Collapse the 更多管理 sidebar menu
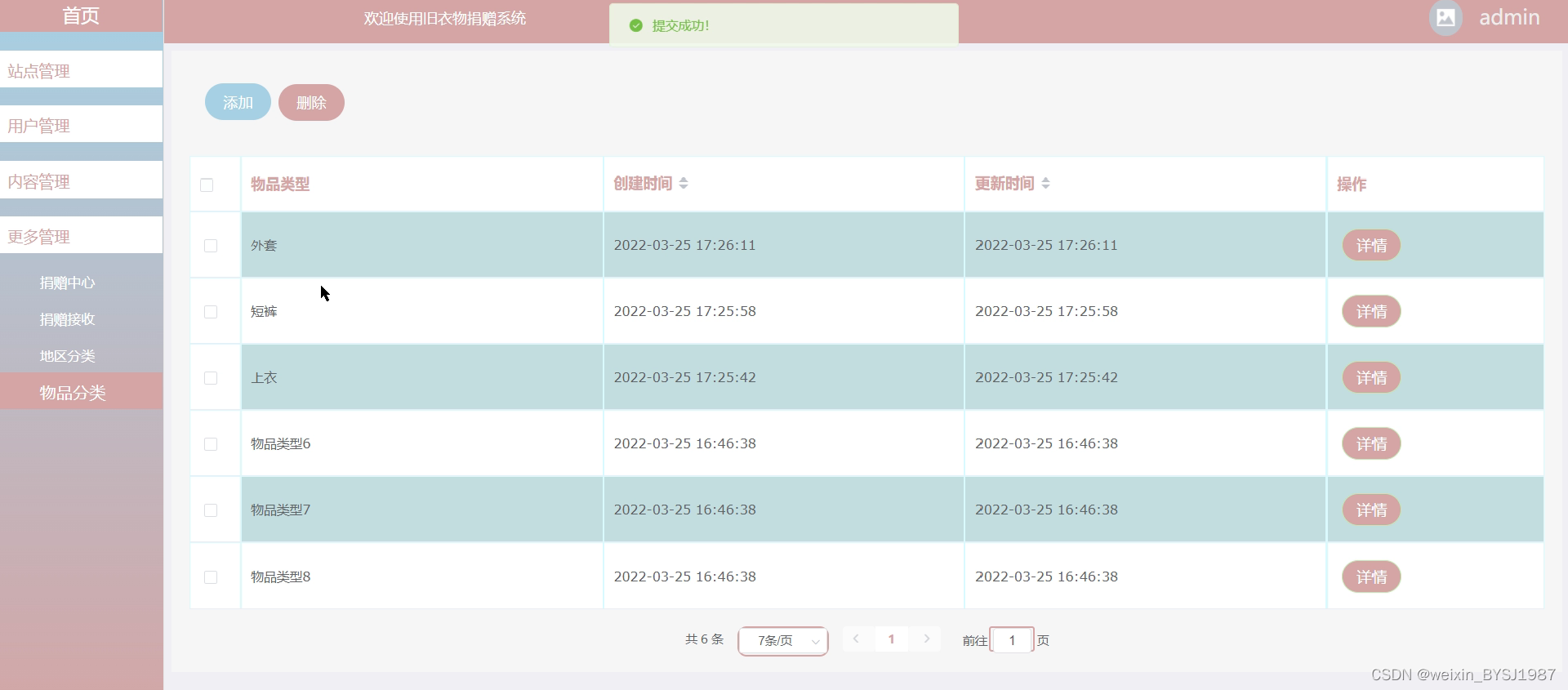The width and height of the screenshot is (1568, 690). click(81, 236)
